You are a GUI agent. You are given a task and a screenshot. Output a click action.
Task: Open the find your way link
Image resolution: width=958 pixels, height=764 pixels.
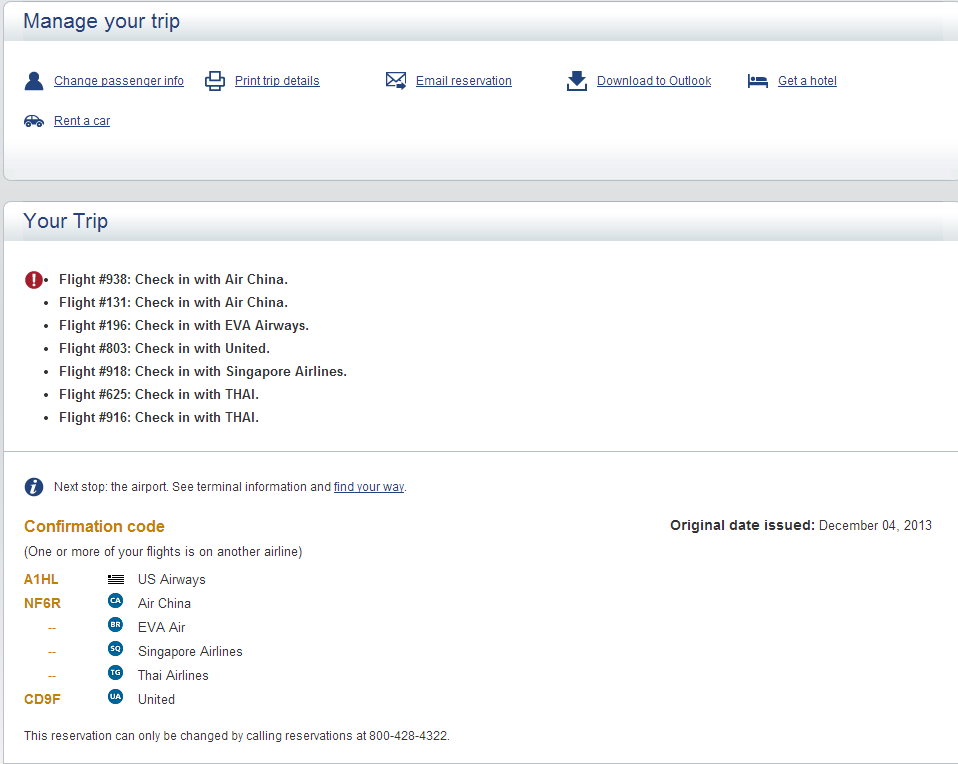[369, 487]
